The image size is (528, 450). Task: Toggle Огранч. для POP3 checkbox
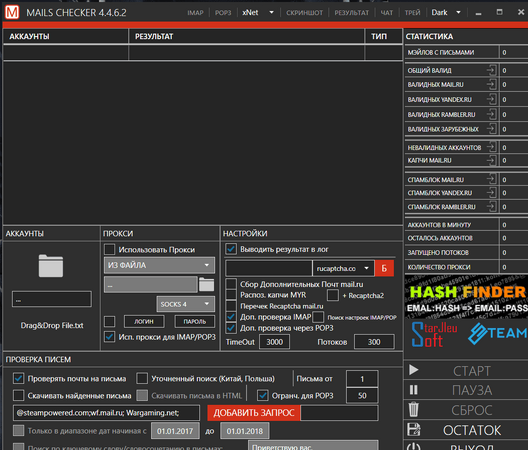263,395
